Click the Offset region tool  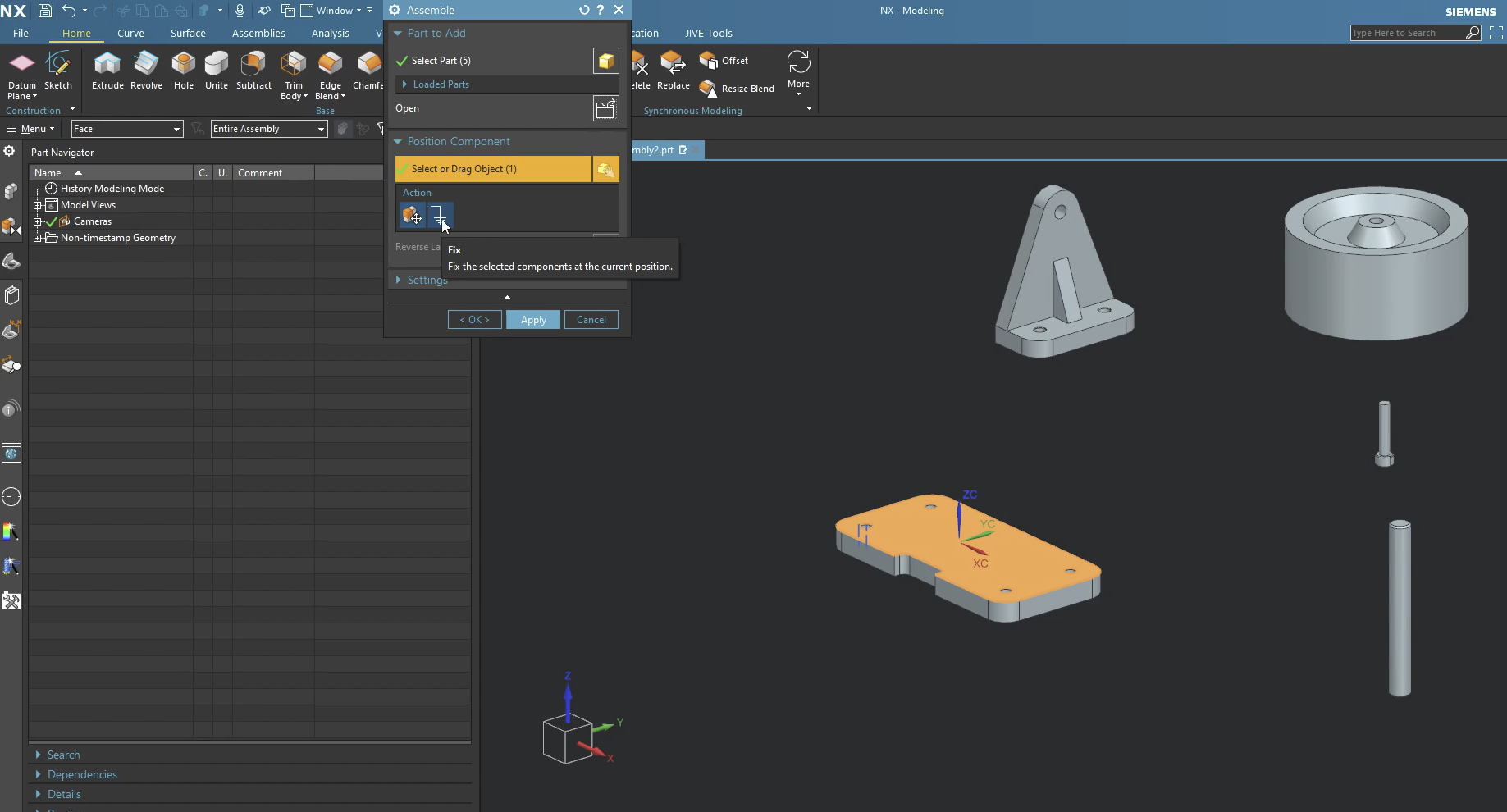(x=724, y=61)
